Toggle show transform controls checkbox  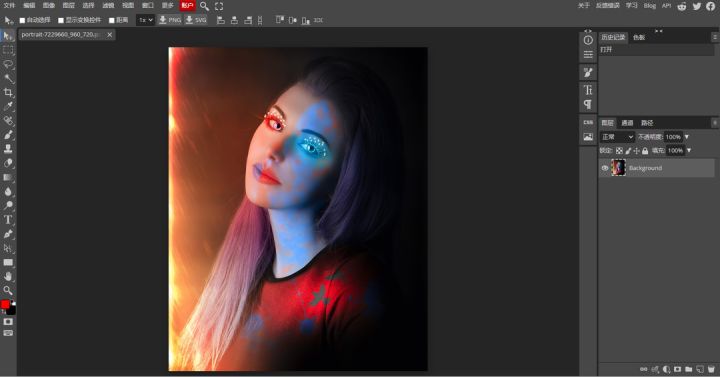[x=61, y=20]
